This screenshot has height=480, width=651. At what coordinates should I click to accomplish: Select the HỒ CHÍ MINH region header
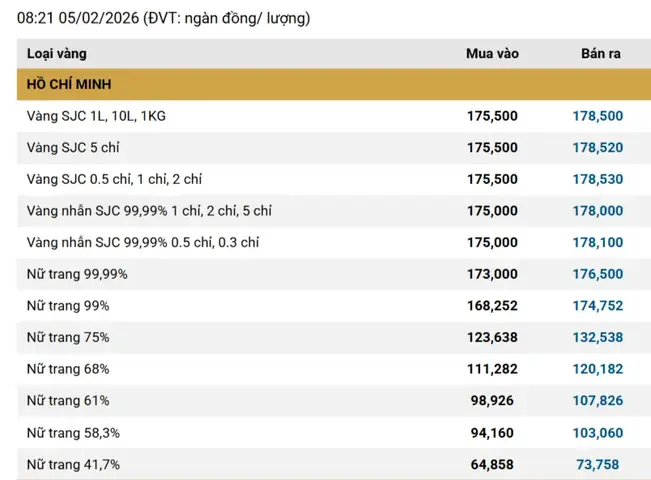[x=334, y=84]
